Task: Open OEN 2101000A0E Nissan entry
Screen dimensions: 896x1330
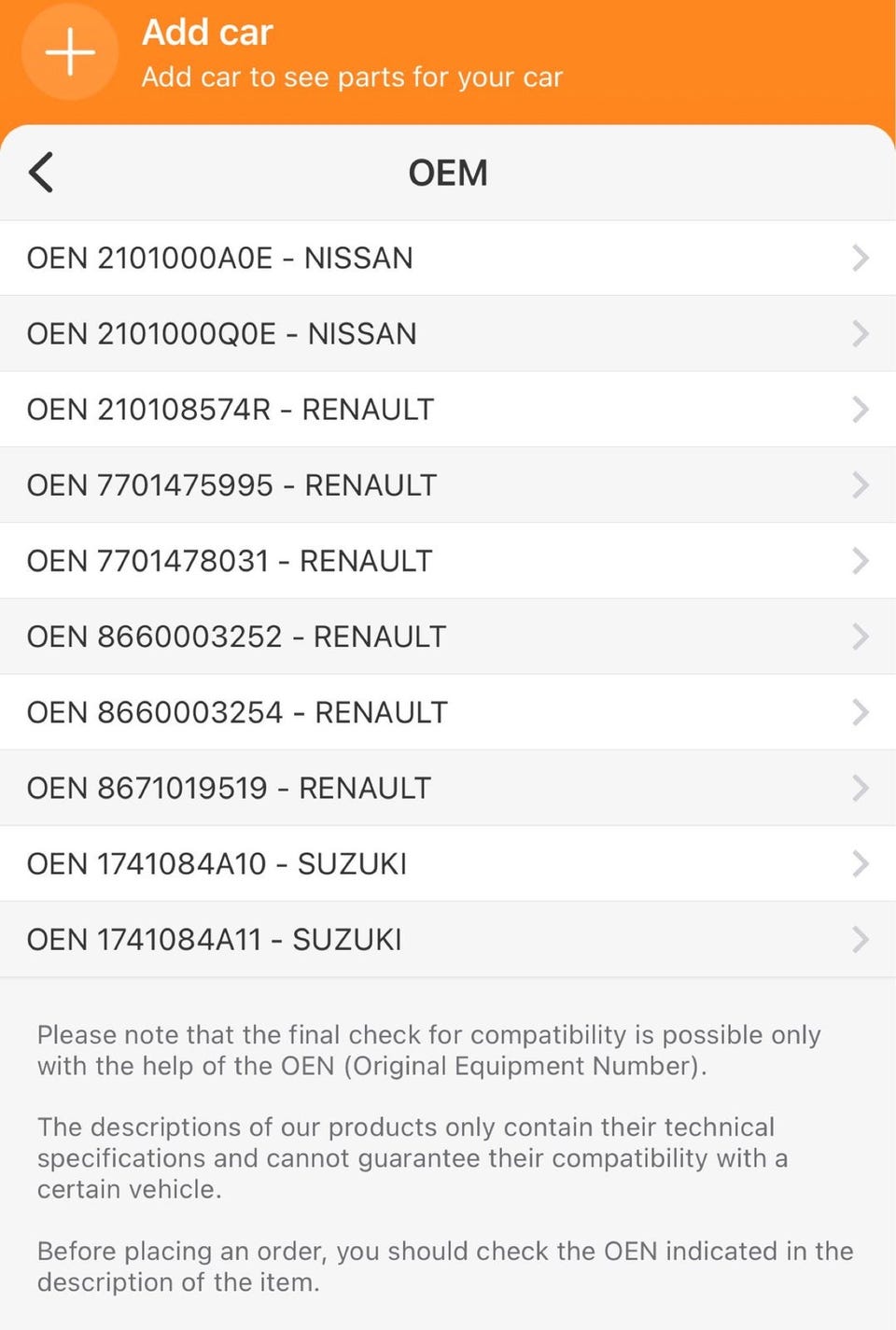Action: [220, 259]
